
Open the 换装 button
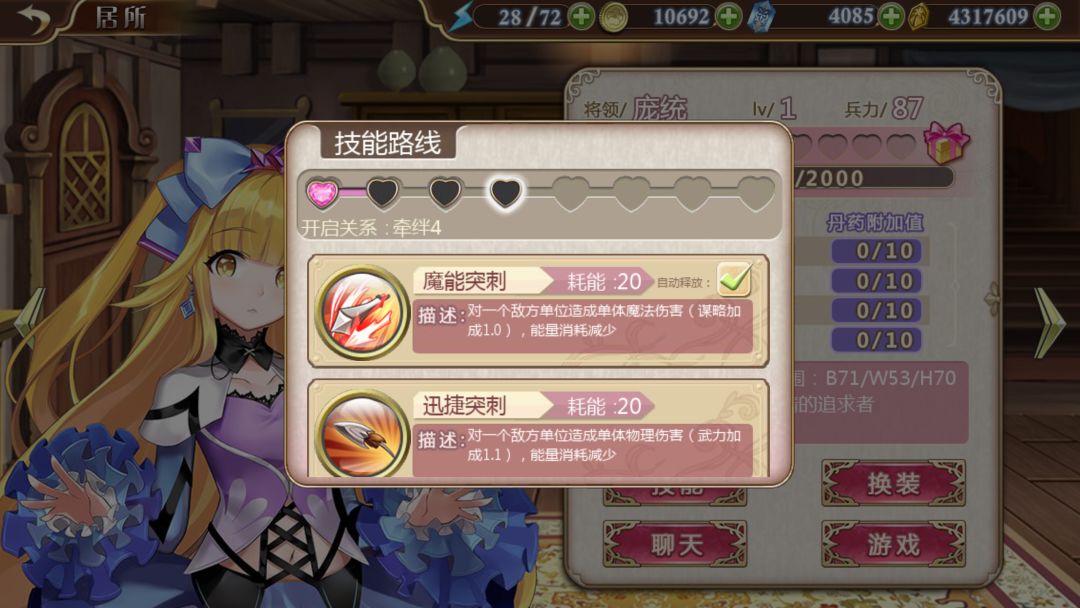tap(893, 483)
